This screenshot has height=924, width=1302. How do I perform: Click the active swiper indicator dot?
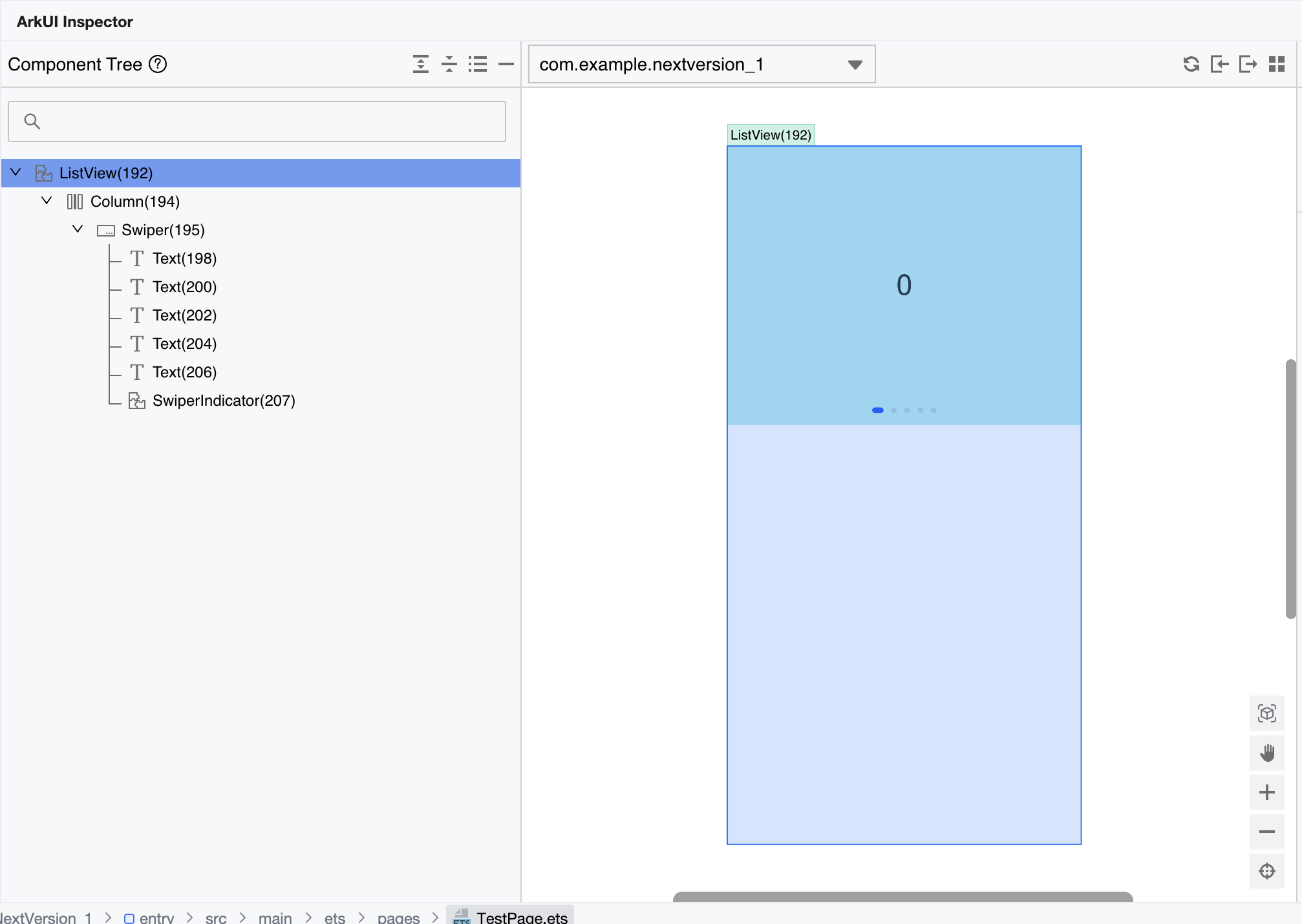click(x=877, y=410)
